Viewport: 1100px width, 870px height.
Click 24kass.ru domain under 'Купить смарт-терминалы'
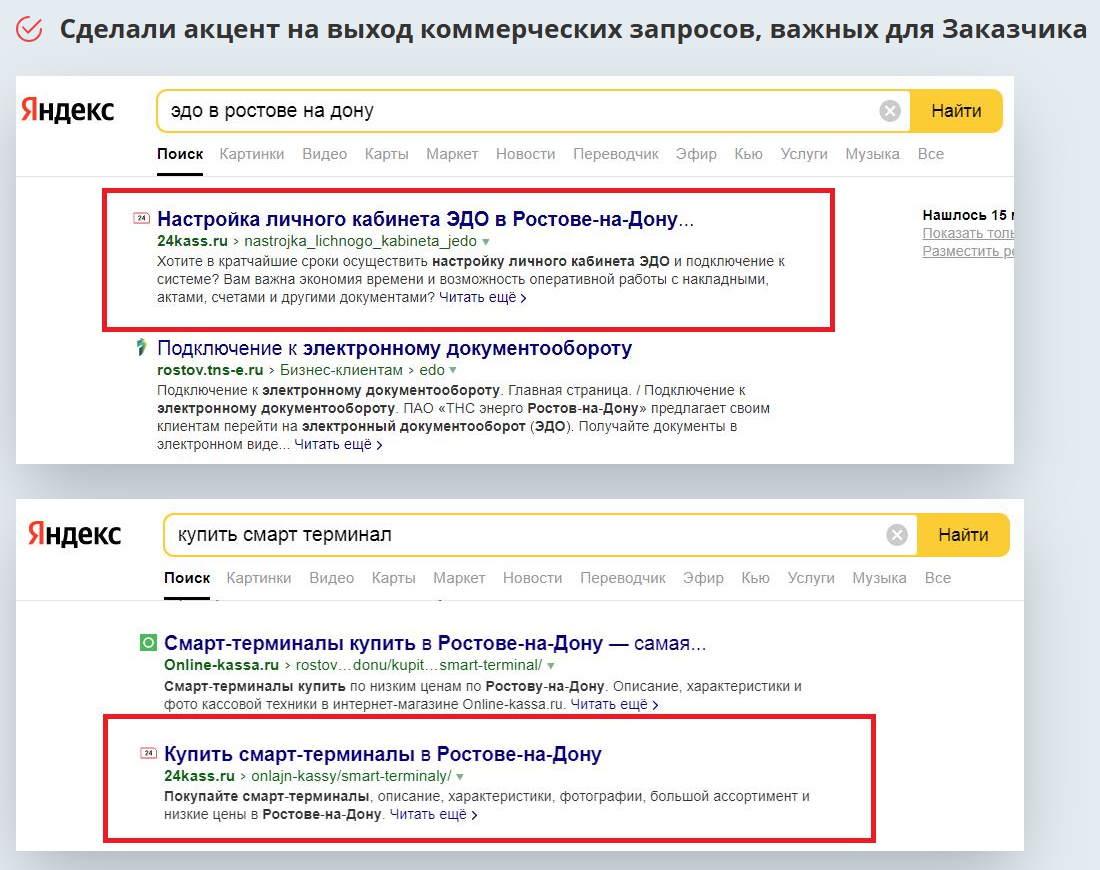199,776
